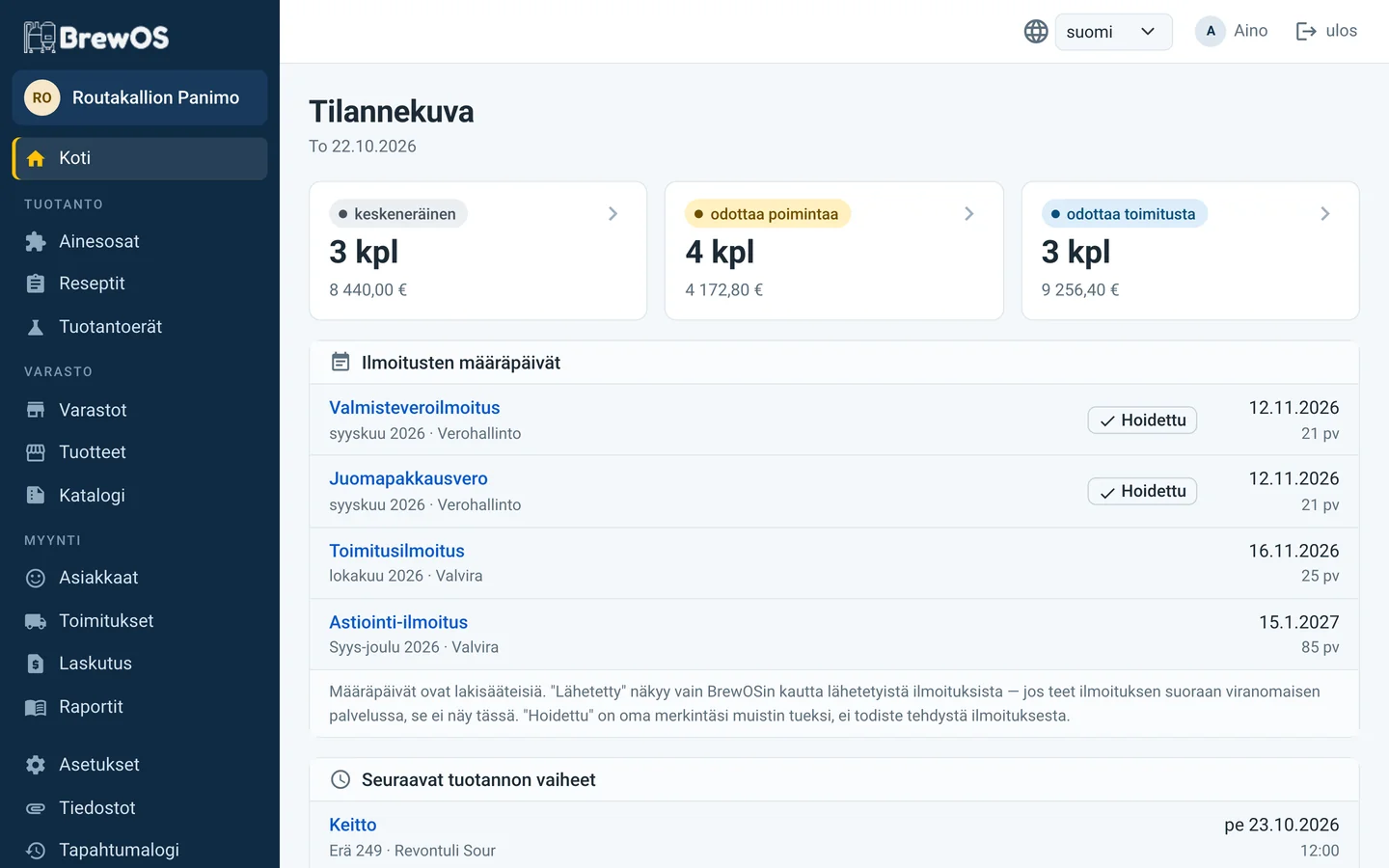Screen dimensions: 1389x868
Task: Click the Katalogi document icon
Action: [x=36, y=496]
